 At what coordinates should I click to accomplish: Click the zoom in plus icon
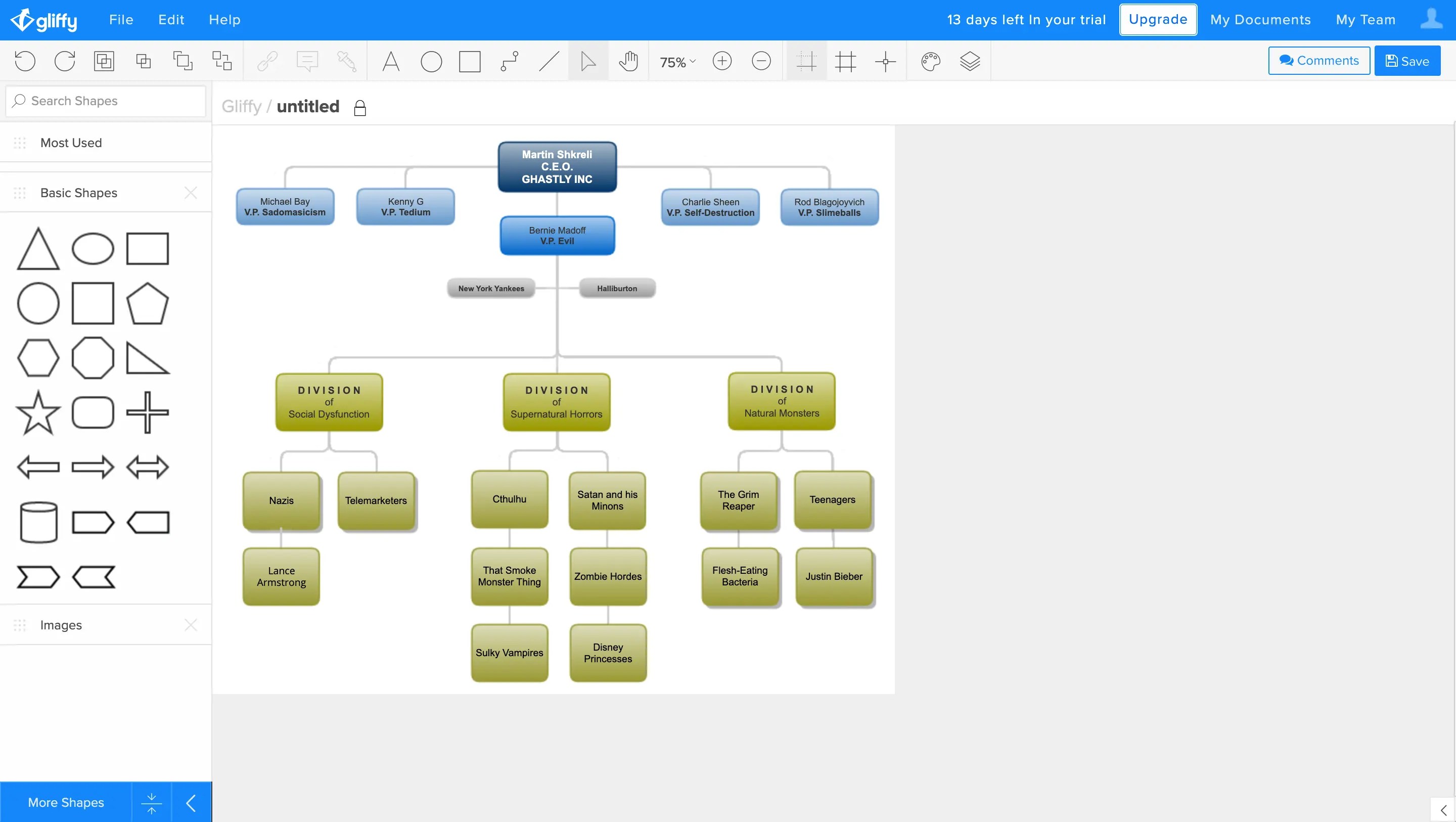722,61
